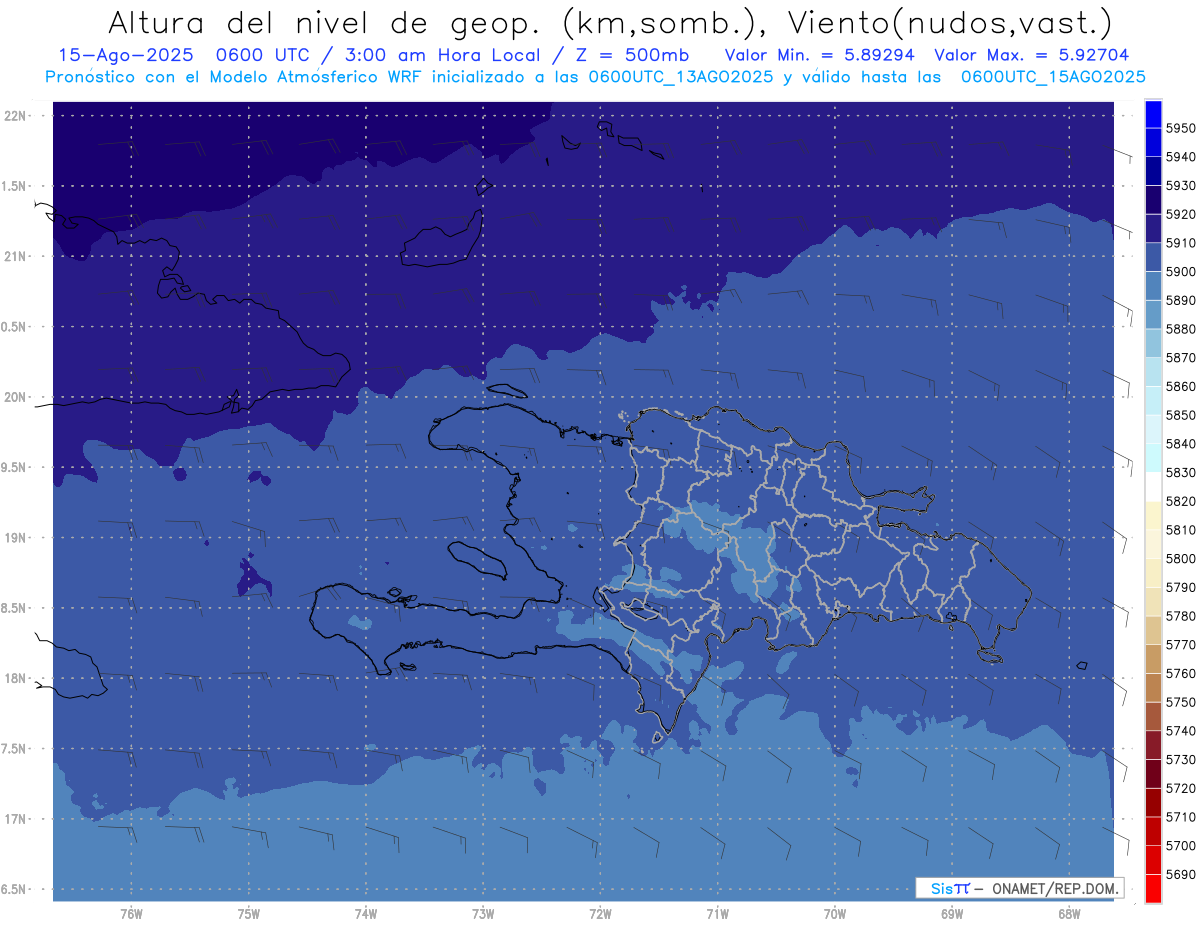This screenshot has width=1200, height=927.
Task: Click the initialization time '0600UTC_13AGO2025'
Action: pyautogui.click(x=682, y=76)
